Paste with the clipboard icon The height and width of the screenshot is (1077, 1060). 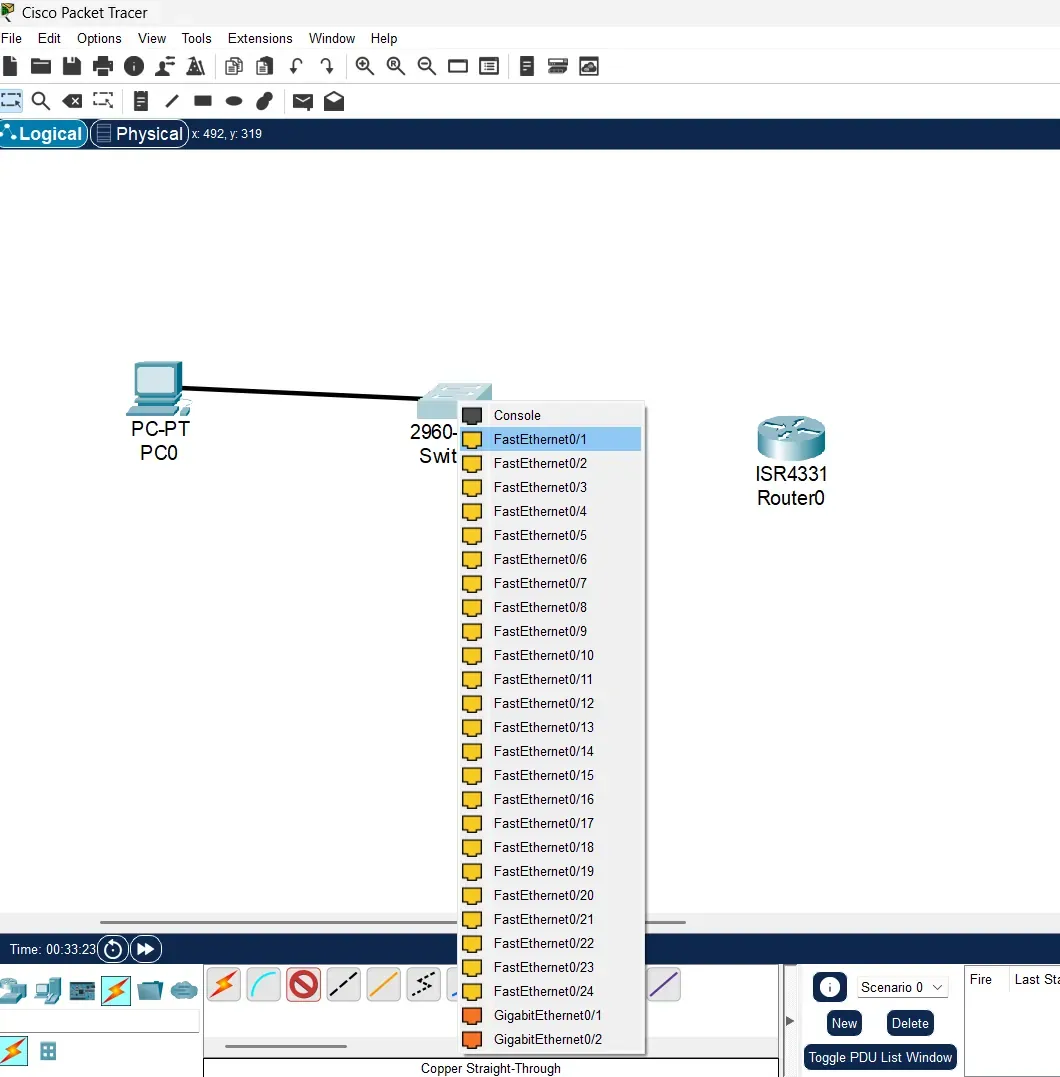264,67
